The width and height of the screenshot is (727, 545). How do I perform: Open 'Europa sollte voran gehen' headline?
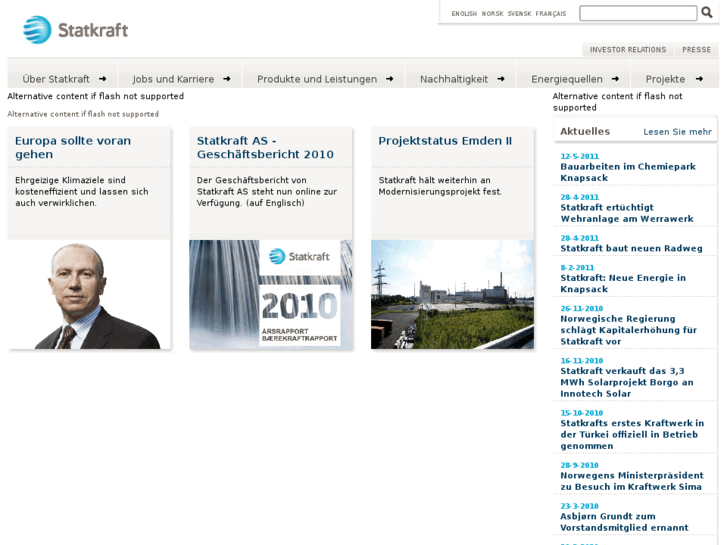point(73,147)
